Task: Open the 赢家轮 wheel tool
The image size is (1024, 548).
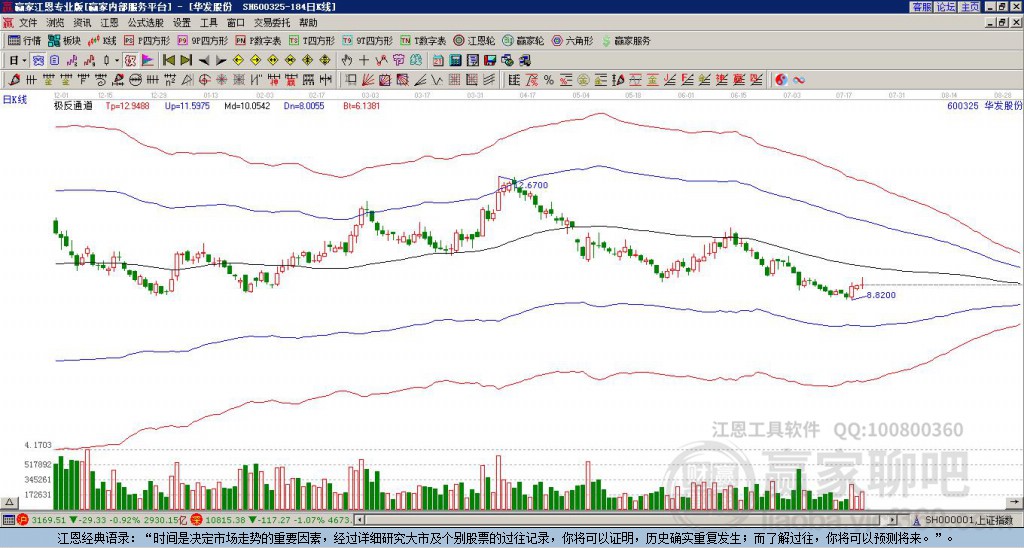Action: click(524, 40)
